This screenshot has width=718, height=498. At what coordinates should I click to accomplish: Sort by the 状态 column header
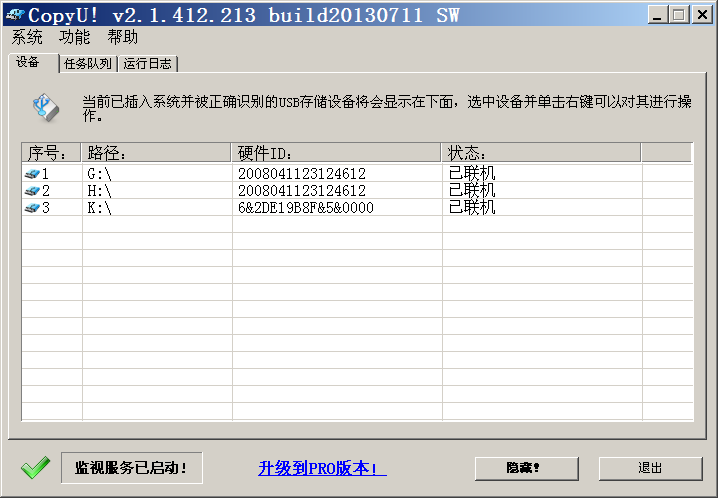pyautogui.click(x=541, y=153)
